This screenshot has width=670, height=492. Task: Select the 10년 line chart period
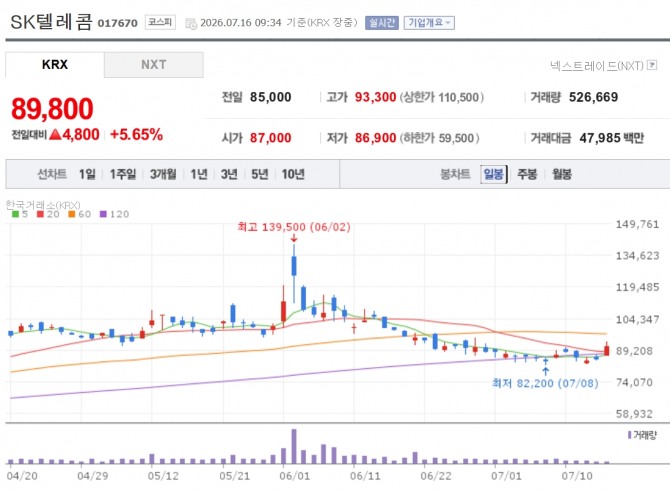tap(293, 174)
